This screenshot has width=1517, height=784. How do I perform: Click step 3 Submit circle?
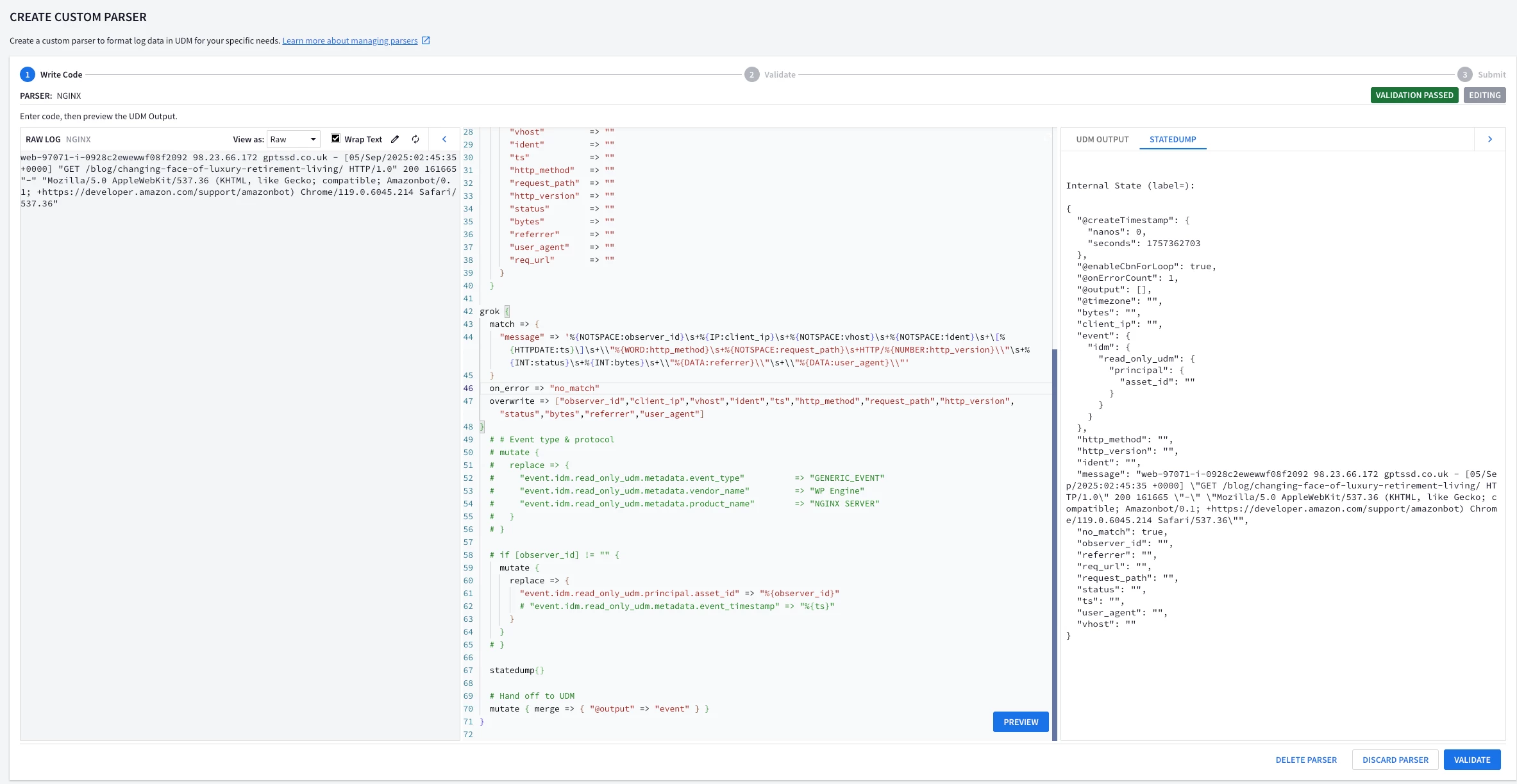[x=1464, y=74]
